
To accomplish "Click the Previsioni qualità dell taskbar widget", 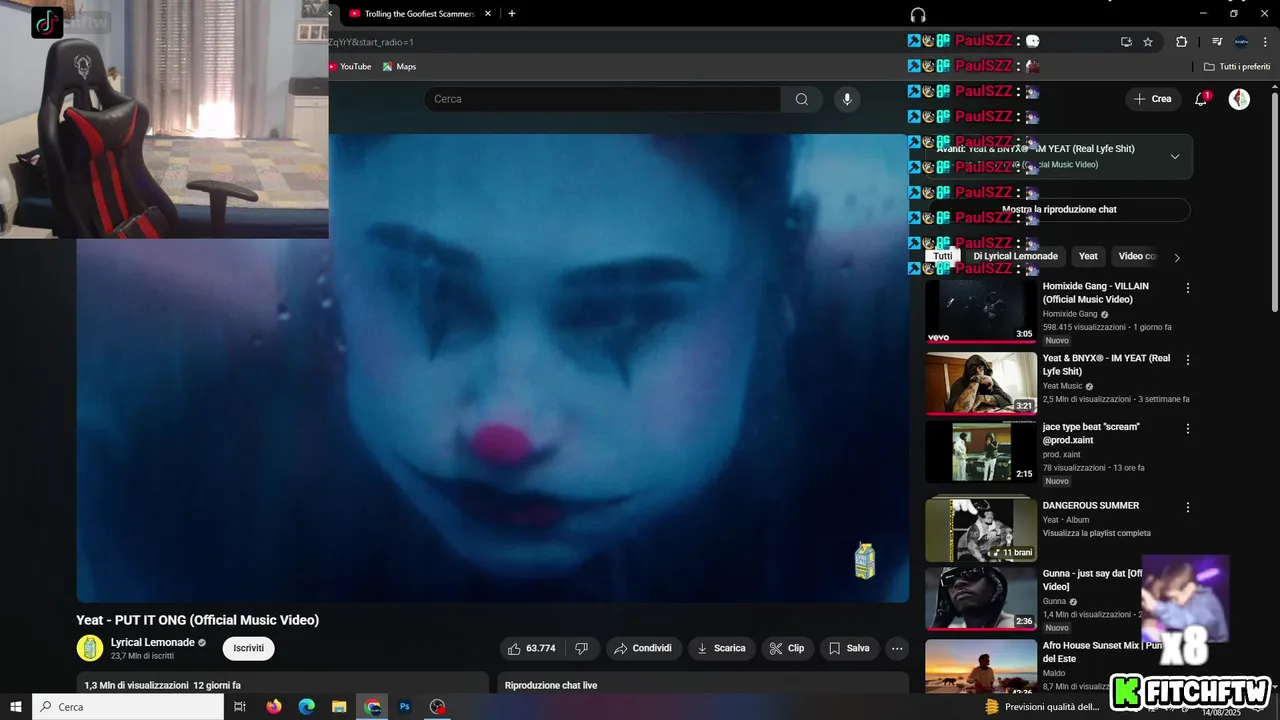I will (x=1043, y=707).
